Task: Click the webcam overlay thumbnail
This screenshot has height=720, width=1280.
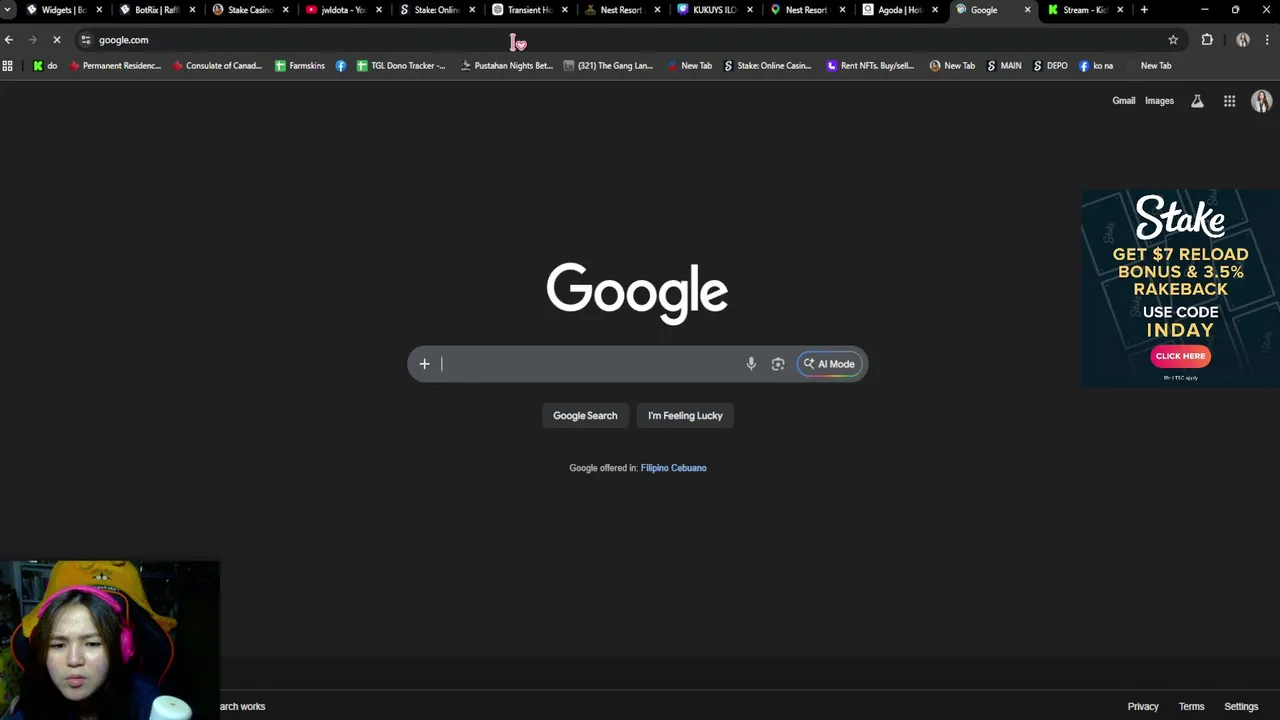Action: pyautogui.click(x=110, y=640)
